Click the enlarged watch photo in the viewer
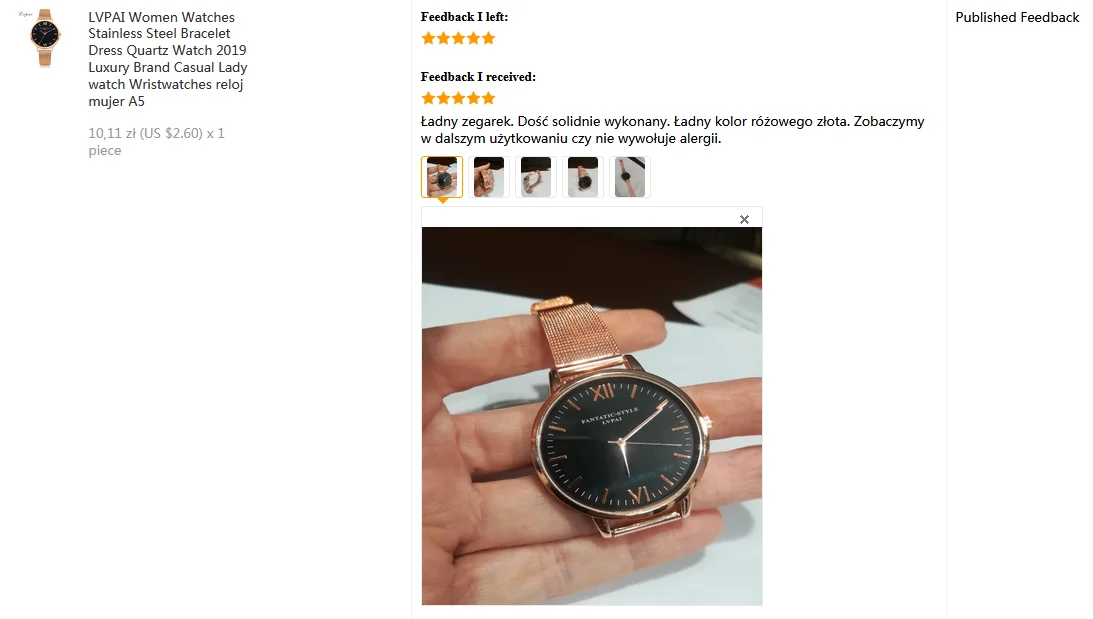The width and height of the screenshot is (1093, 619). click(x=592, y=416)
